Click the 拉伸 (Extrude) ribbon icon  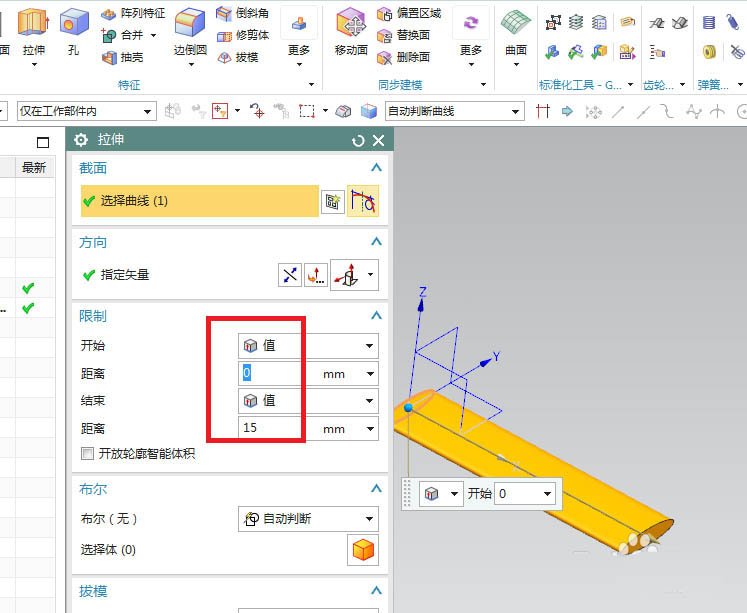click(x=33, y=22)
